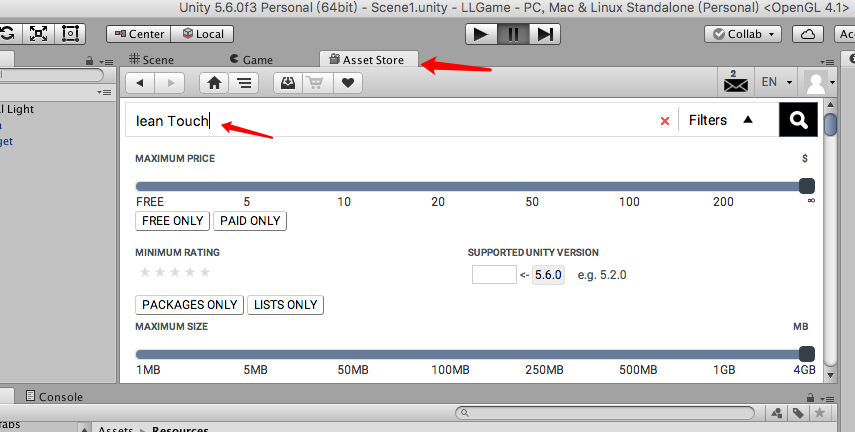This screenshot has height=432, width=855.
Task: Select the Scale tool icon
Action: pos(38,34)
